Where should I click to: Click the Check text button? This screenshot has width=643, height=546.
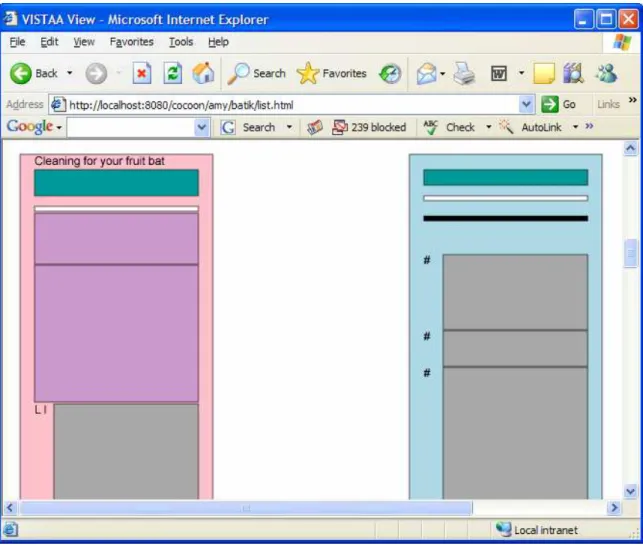tap(461, 128)
